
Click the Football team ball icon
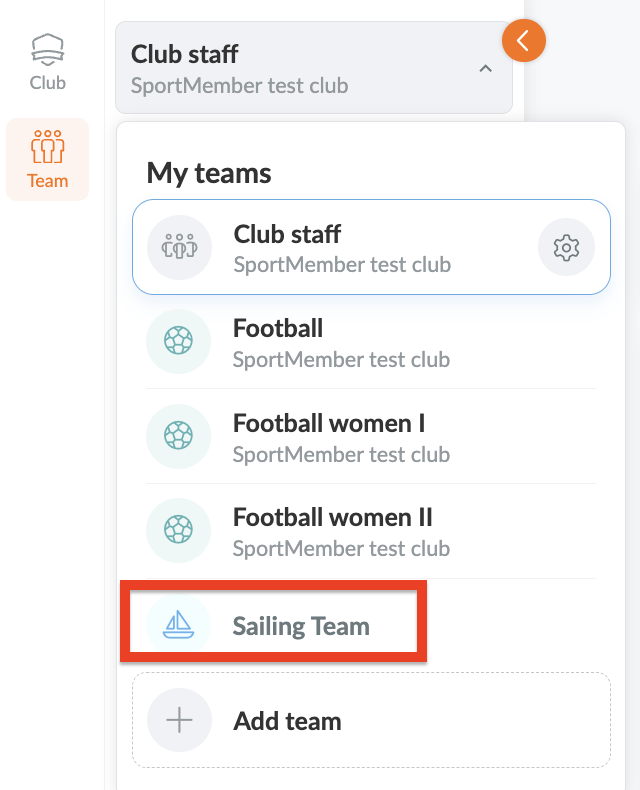(178, 341)
